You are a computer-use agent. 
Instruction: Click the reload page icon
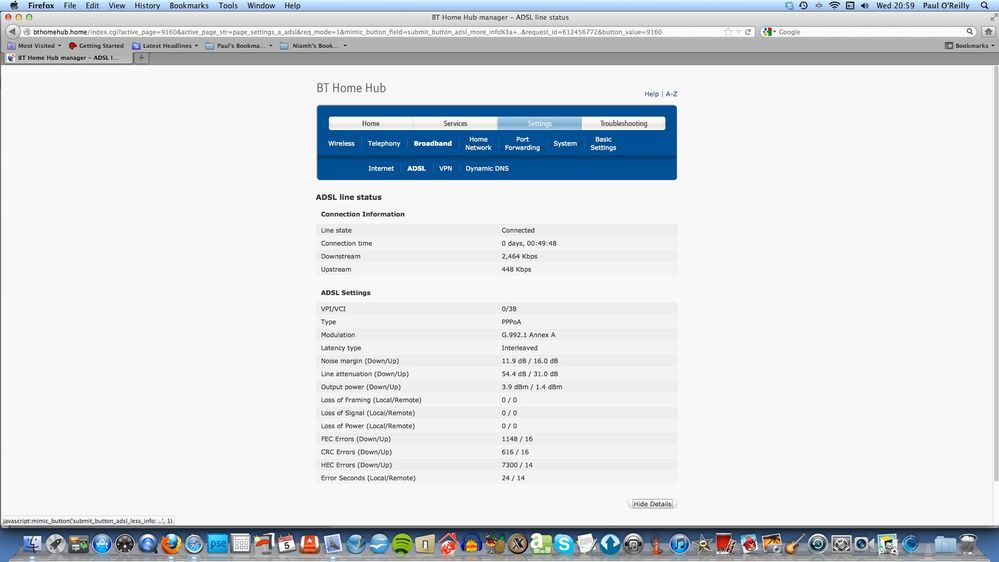(x=748, y=32)
